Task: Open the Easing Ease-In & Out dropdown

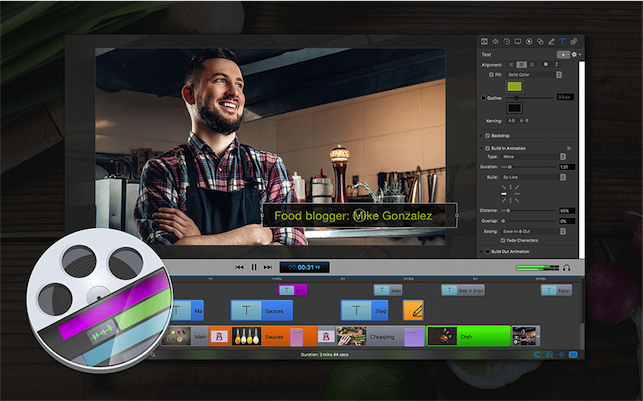Action: tap(534, 231)
